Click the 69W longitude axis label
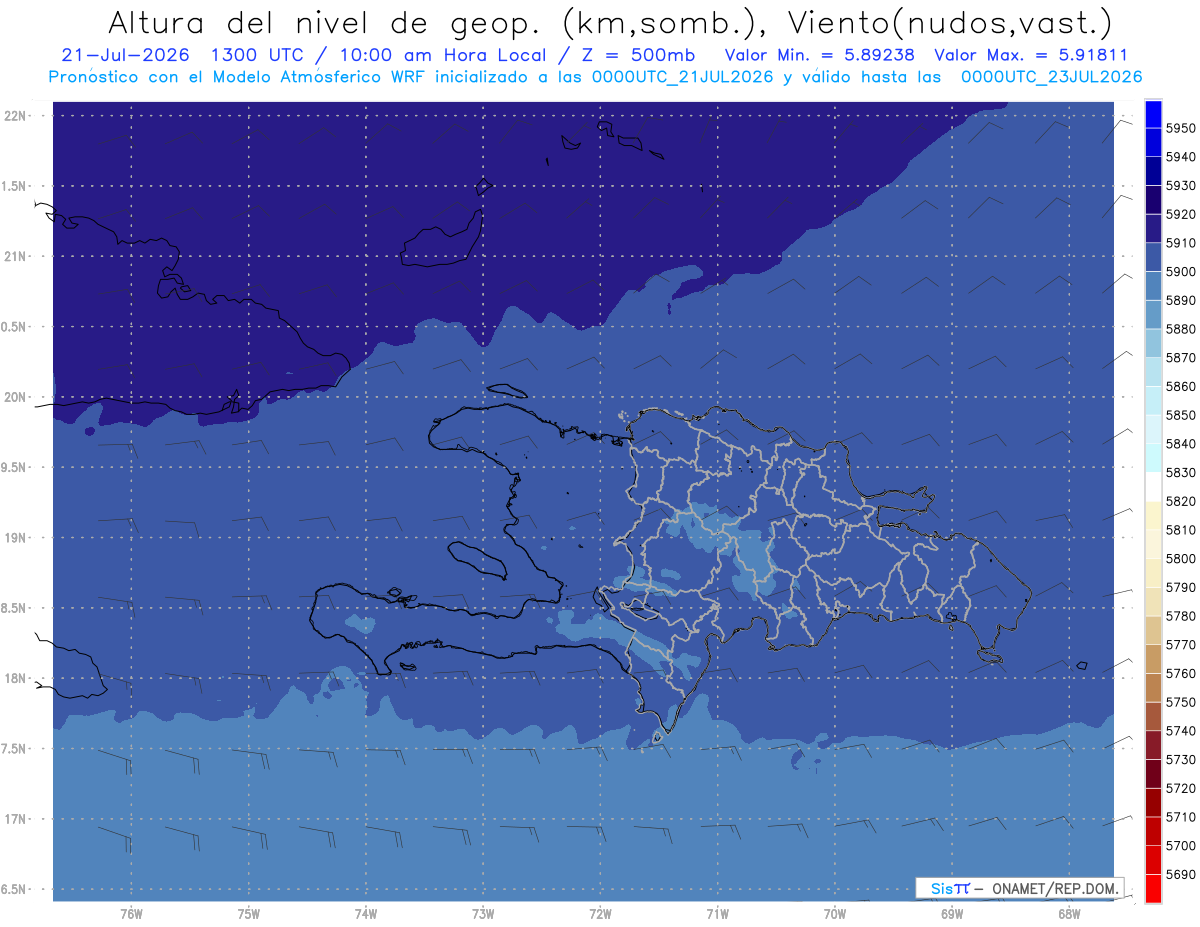 tap(952, 913)
